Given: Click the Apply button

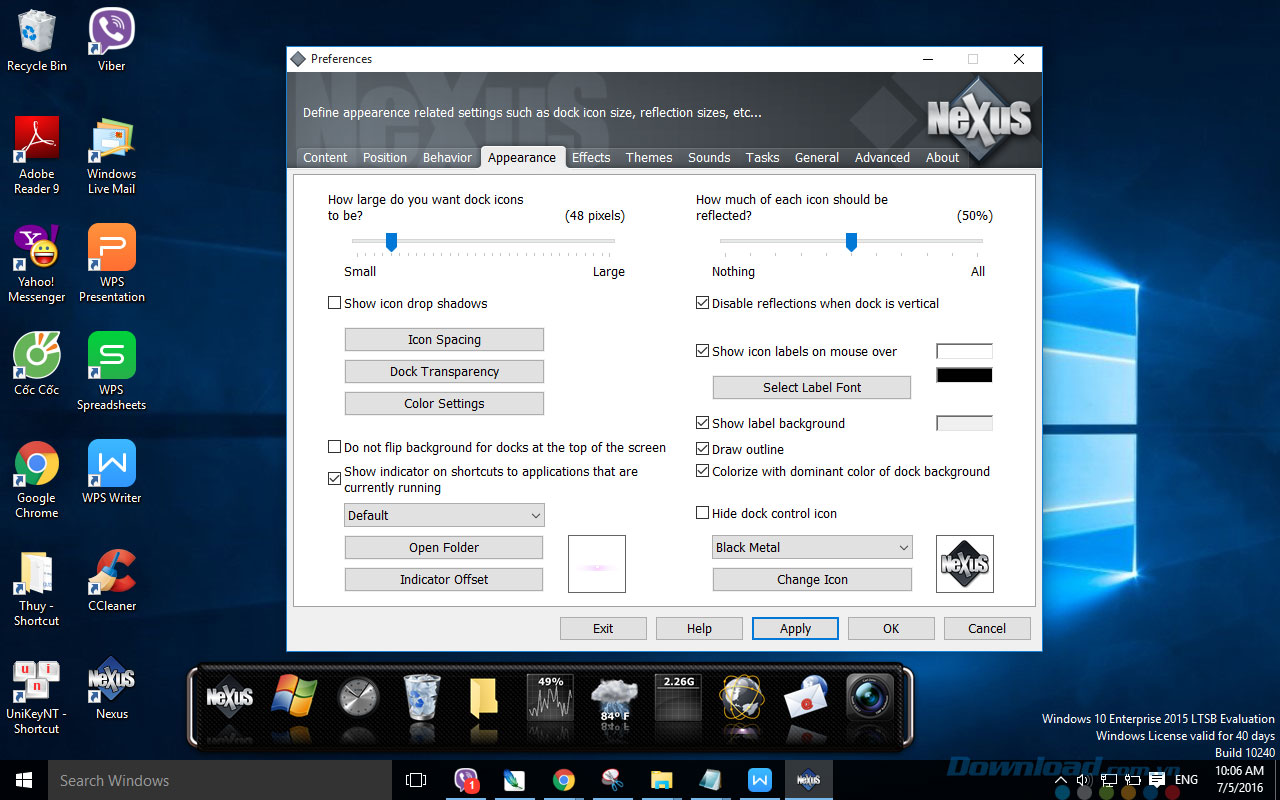Looking at the screenshot, I should (x=795, y=628).
